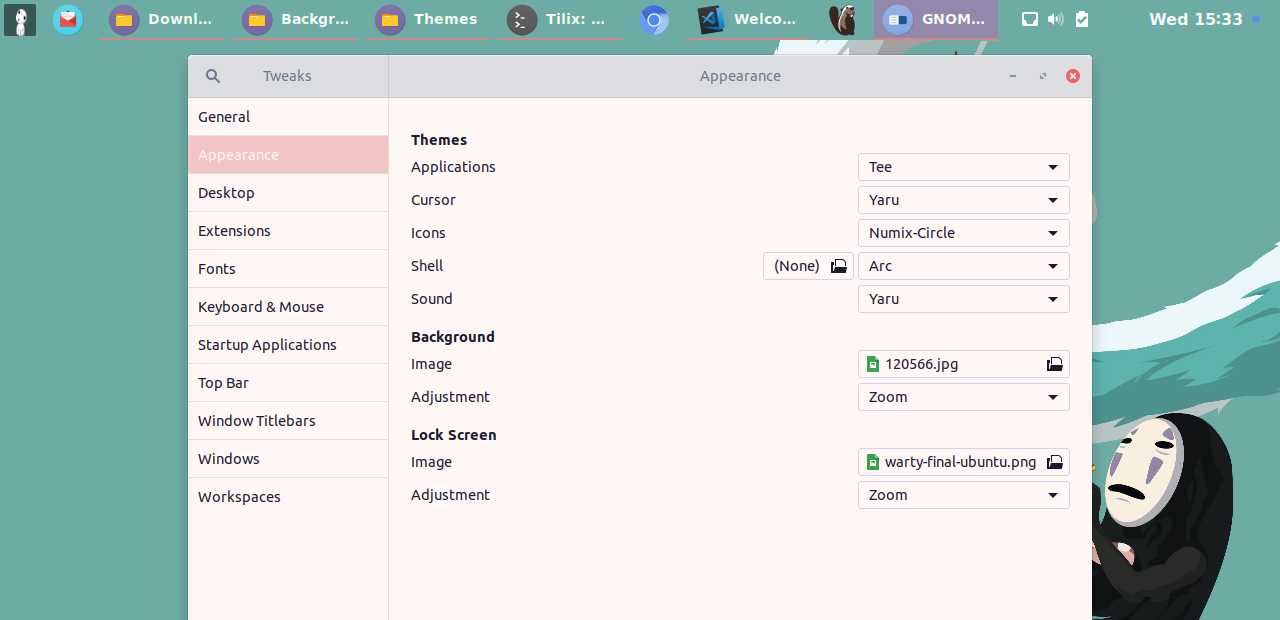Open the Themes folder window
Image resolution: width=1280 pixels, height=620 pixels.
point(427,20)
